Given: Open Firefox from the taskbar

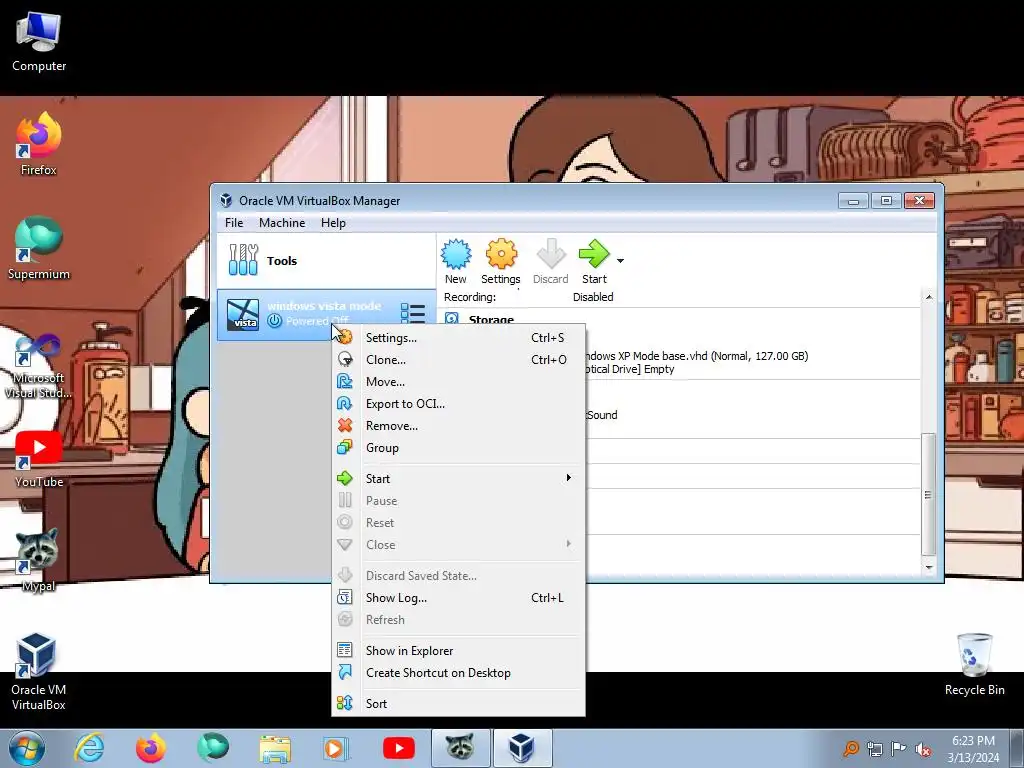Looking at the screenshot, I should (x=151, y=748).
